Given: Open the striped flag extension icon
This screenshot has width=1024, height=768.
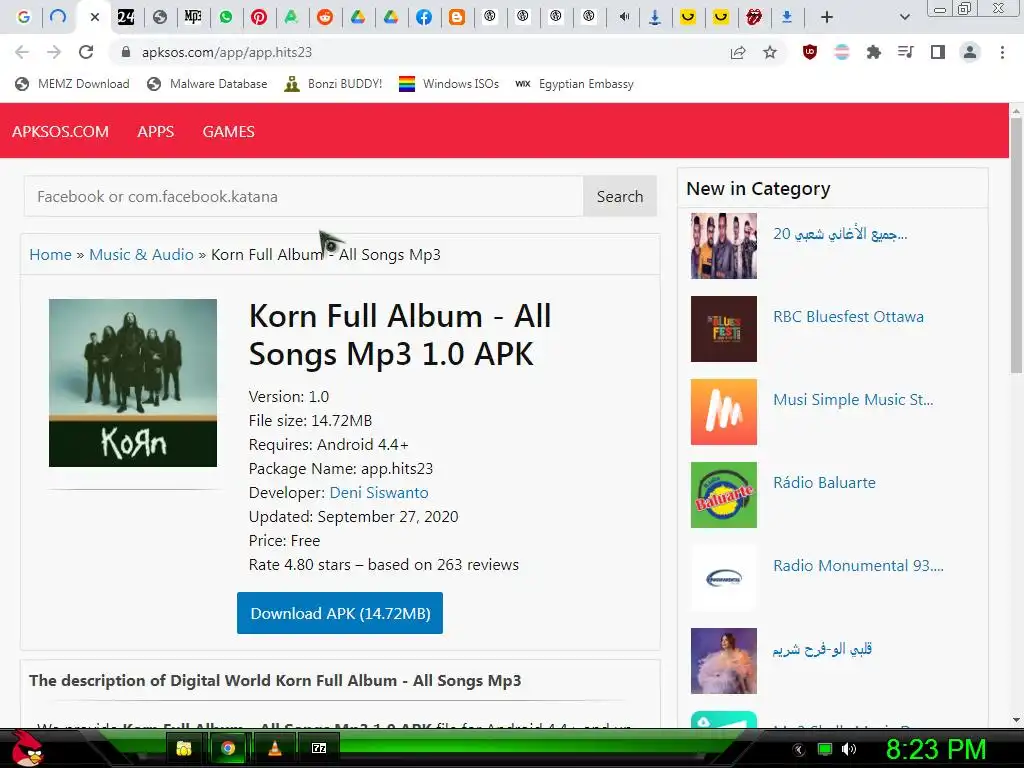Looking at the screenshot, I should click(842, 52).
